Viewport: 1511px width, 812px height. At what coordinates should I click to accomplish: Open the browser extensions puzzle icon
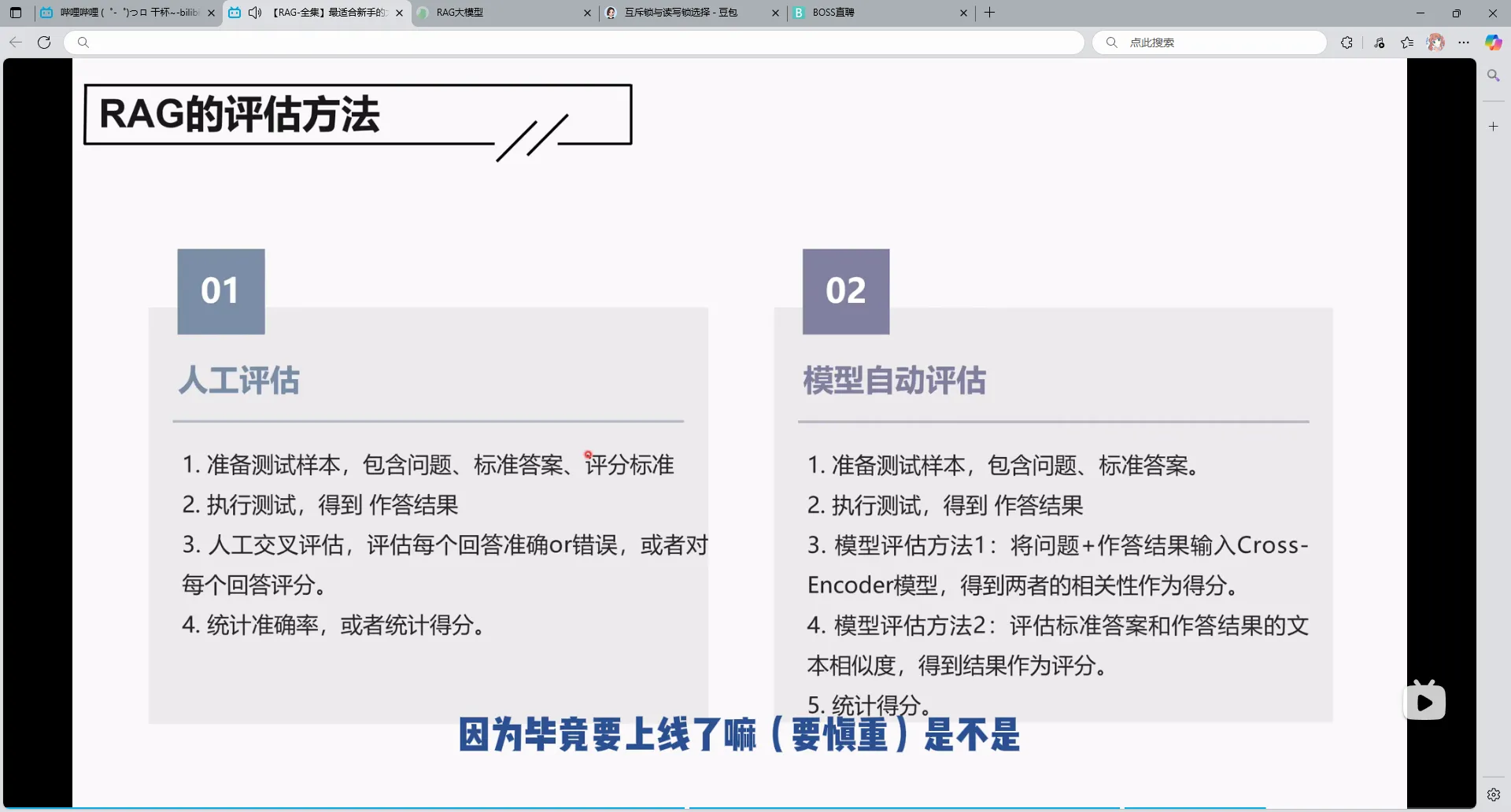point(1347,42)
